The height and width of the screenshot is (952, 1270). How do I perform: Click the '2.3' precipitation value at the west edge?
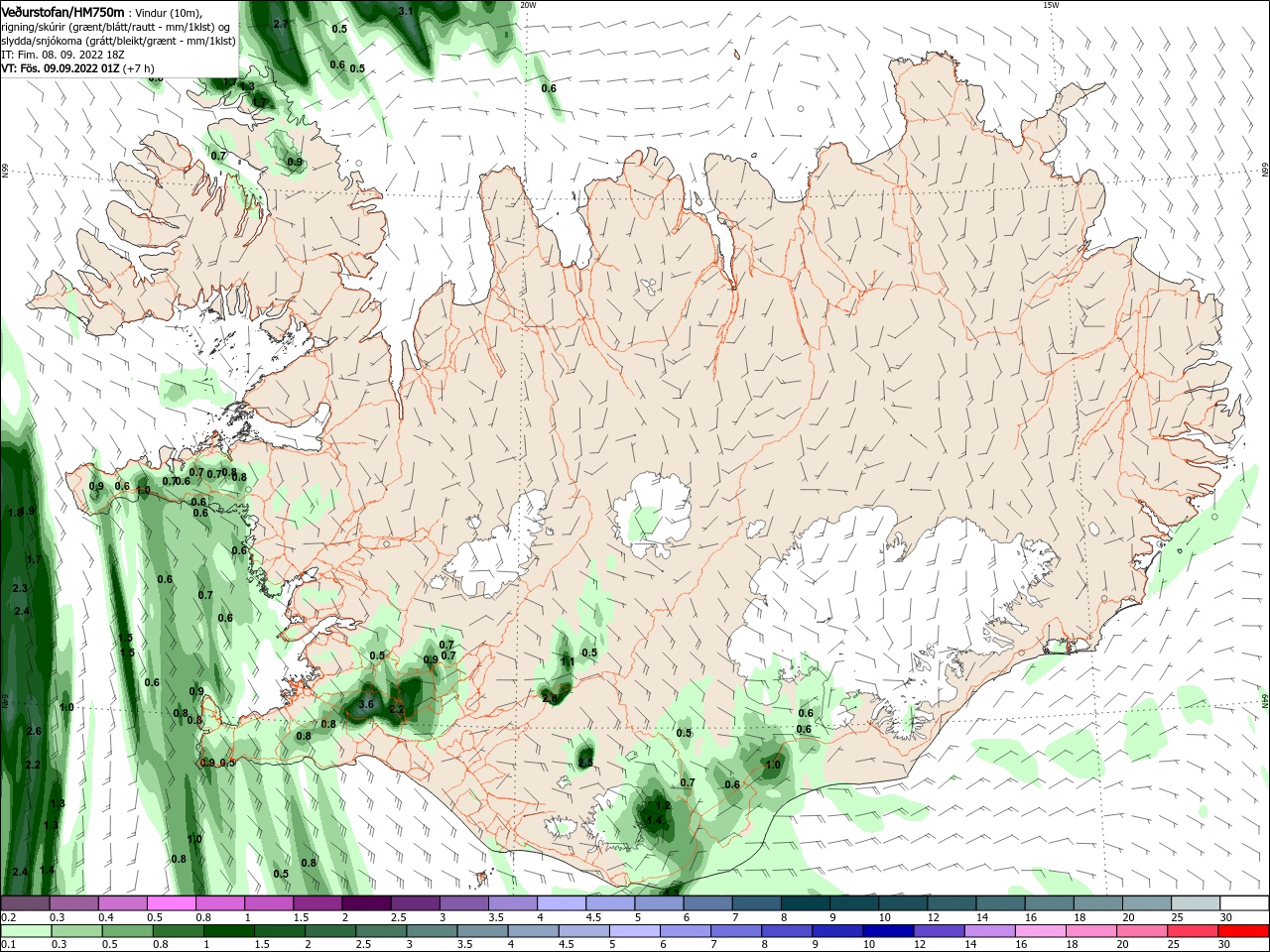click(x=20, y=588)
